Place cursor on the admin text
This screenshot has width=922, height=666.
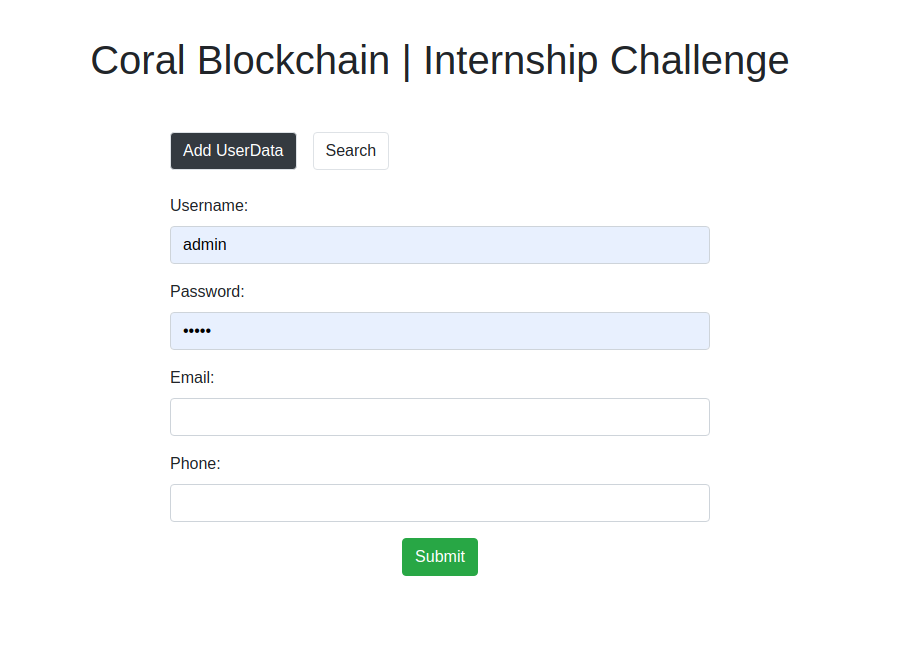(205, 245)
